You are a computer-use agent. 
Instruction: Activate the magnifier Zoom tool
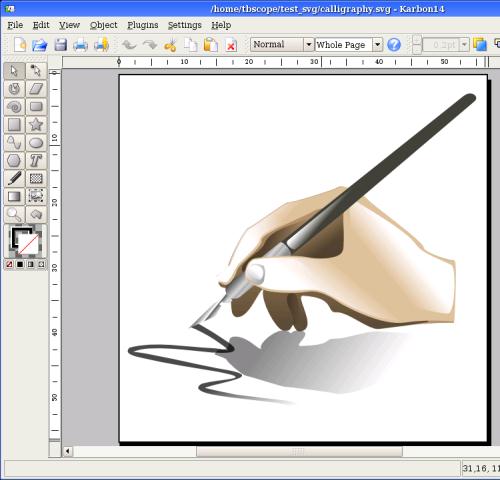14,214
